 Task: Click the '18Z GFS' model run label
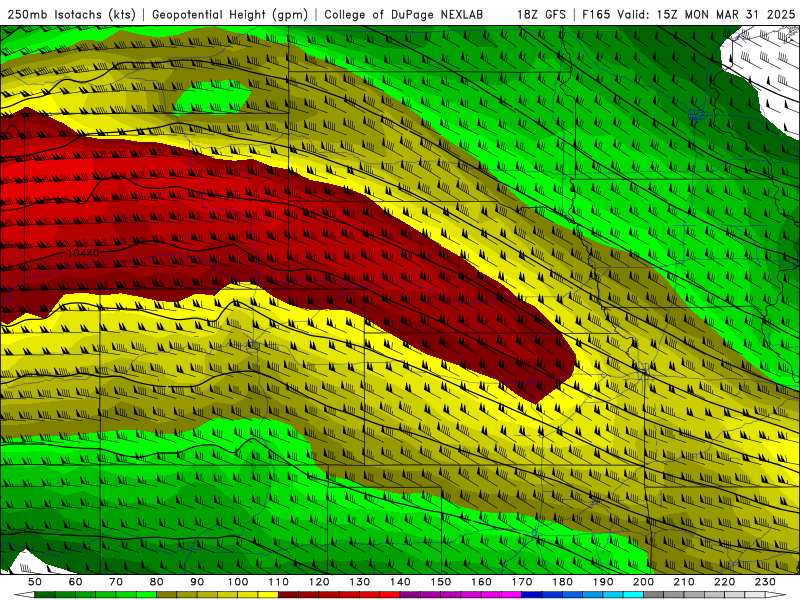pos(541,14)
